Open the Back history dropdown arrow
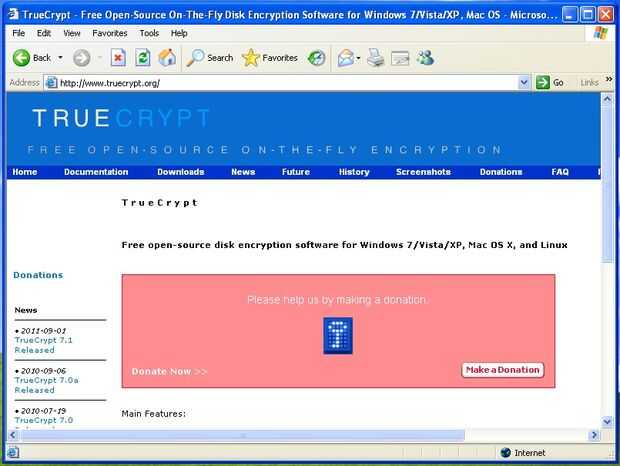The height and width of the screenshot is (466, 620). click(60, 58)
